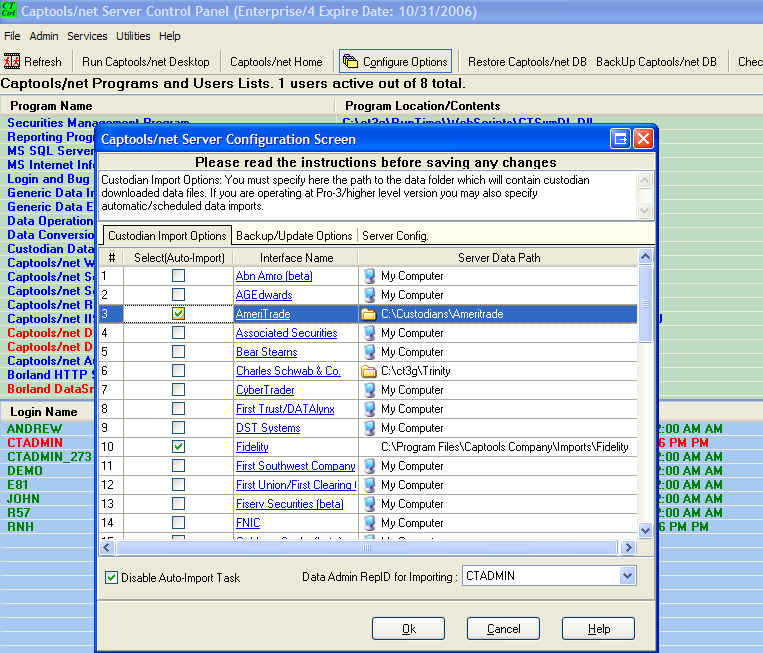763x653 pixels.
Task: Click the Configure Options toolbar icon
Action: [x=350, y=62]
